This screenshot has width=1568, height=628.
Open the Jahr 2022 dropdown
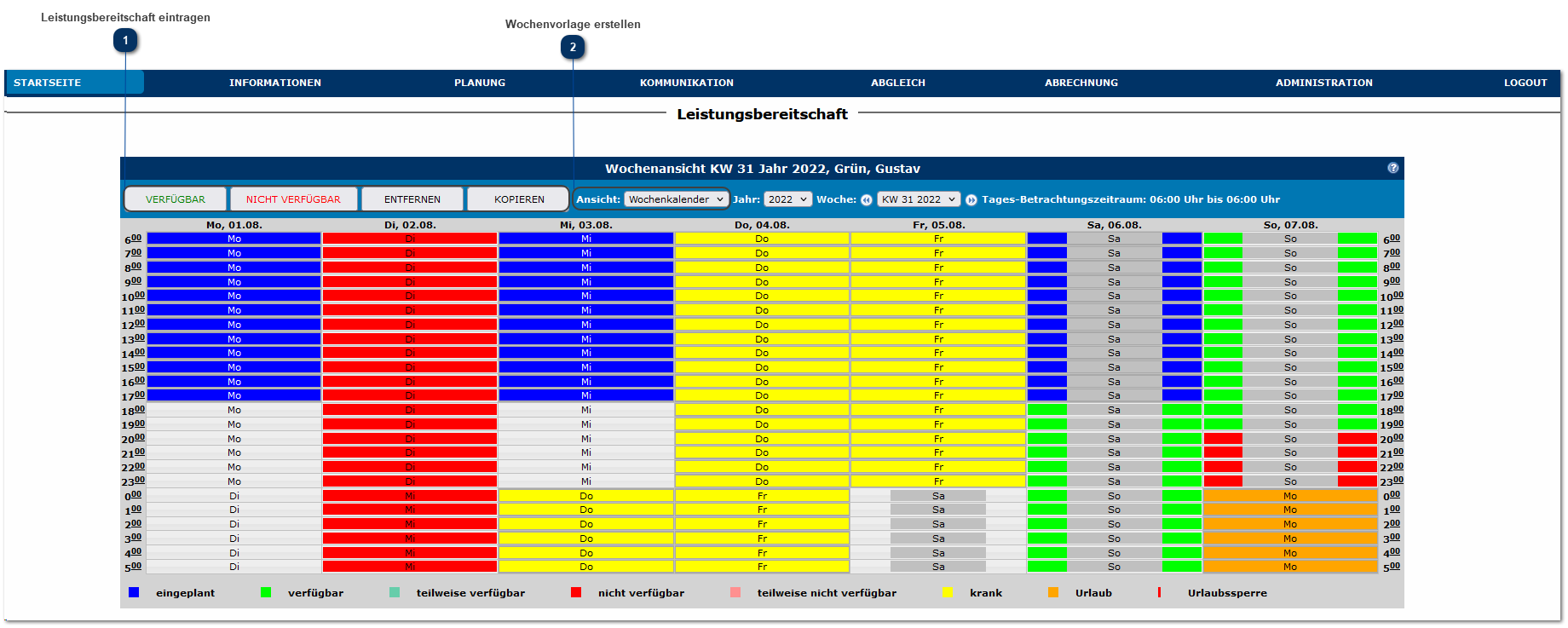pyautogui.click(x=787, y=199)
